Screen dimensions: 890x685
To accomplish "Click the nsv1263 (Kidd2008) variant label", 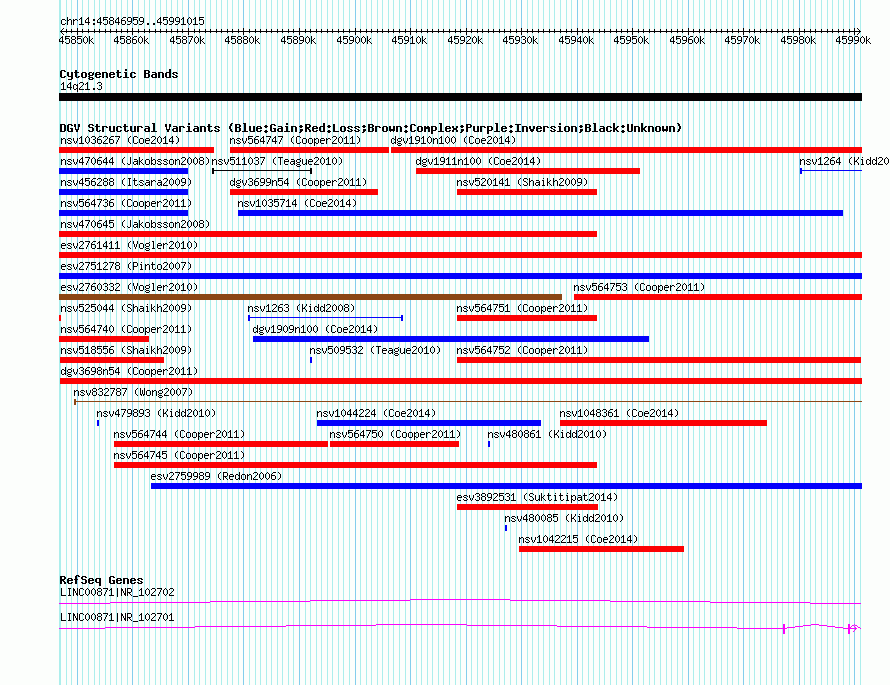I will tap(301, 308).
